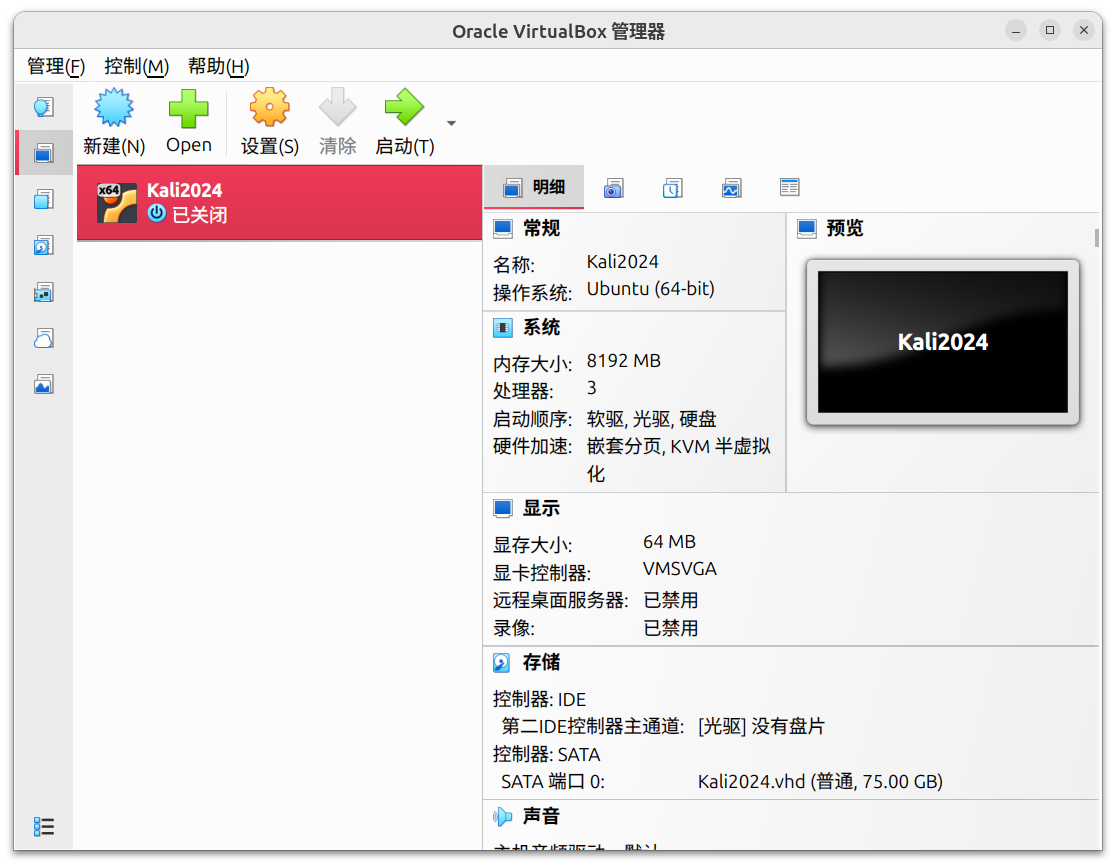
Task: Click the green Open add machine button
Action: coord(189,122)
